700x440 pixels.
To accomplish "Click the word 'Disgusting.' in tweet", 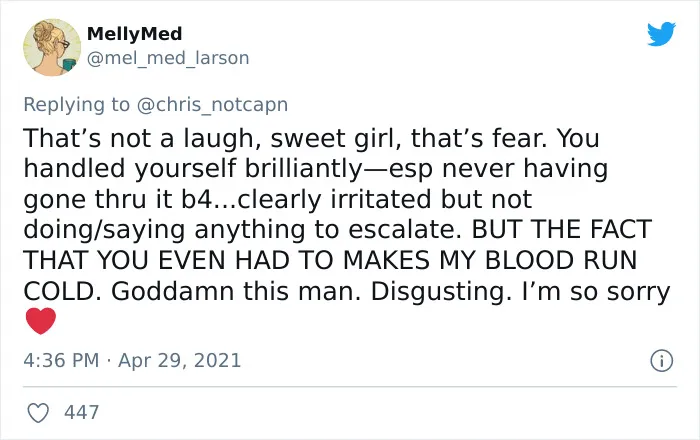I will pyautogui.click(x=441, y=292).
